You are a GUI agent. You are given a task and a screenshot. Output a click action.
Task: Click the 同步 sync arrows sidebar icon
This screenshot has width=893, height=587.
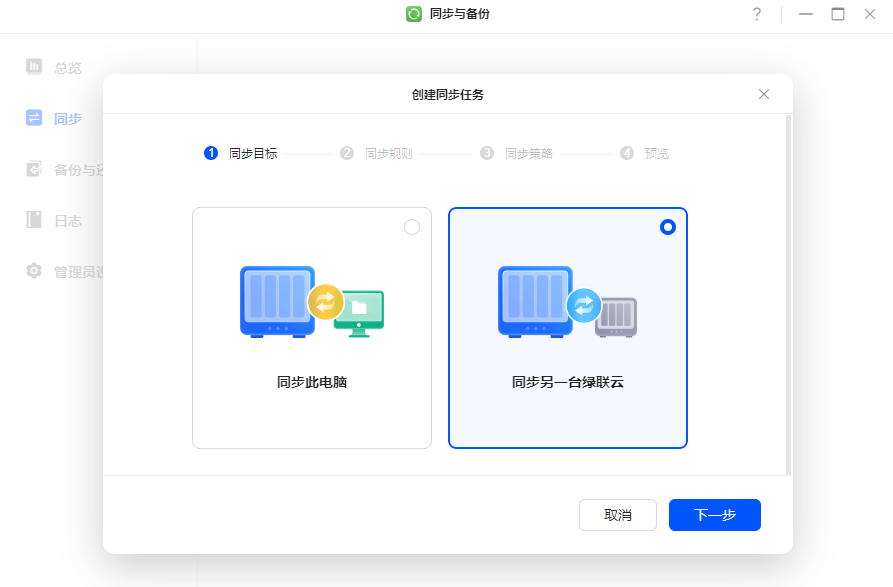coord(34,118)
